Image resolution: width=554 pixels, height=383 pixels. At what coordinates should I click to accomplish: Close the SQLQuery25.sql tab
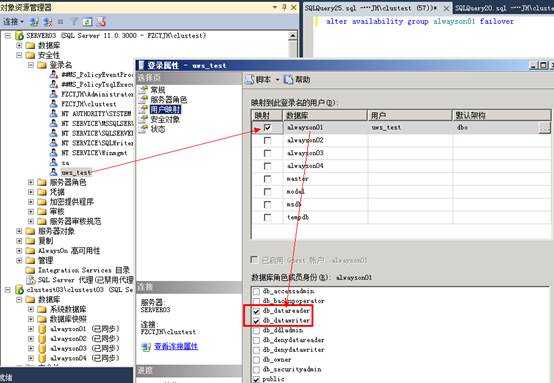click(x=446, y=8)
